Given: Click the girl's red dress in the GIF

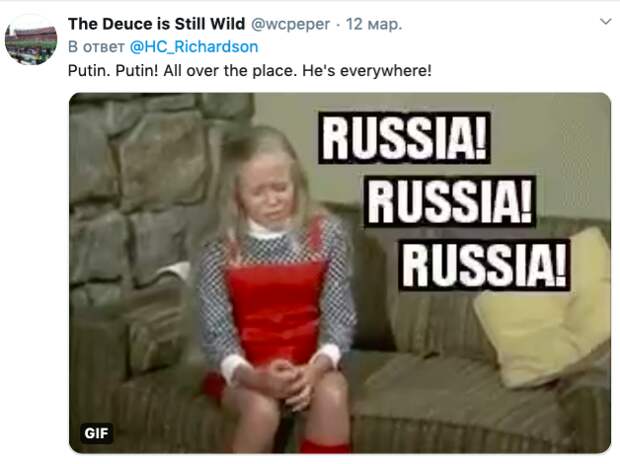Looking at the screenshot, I should (x=275, y=309).
